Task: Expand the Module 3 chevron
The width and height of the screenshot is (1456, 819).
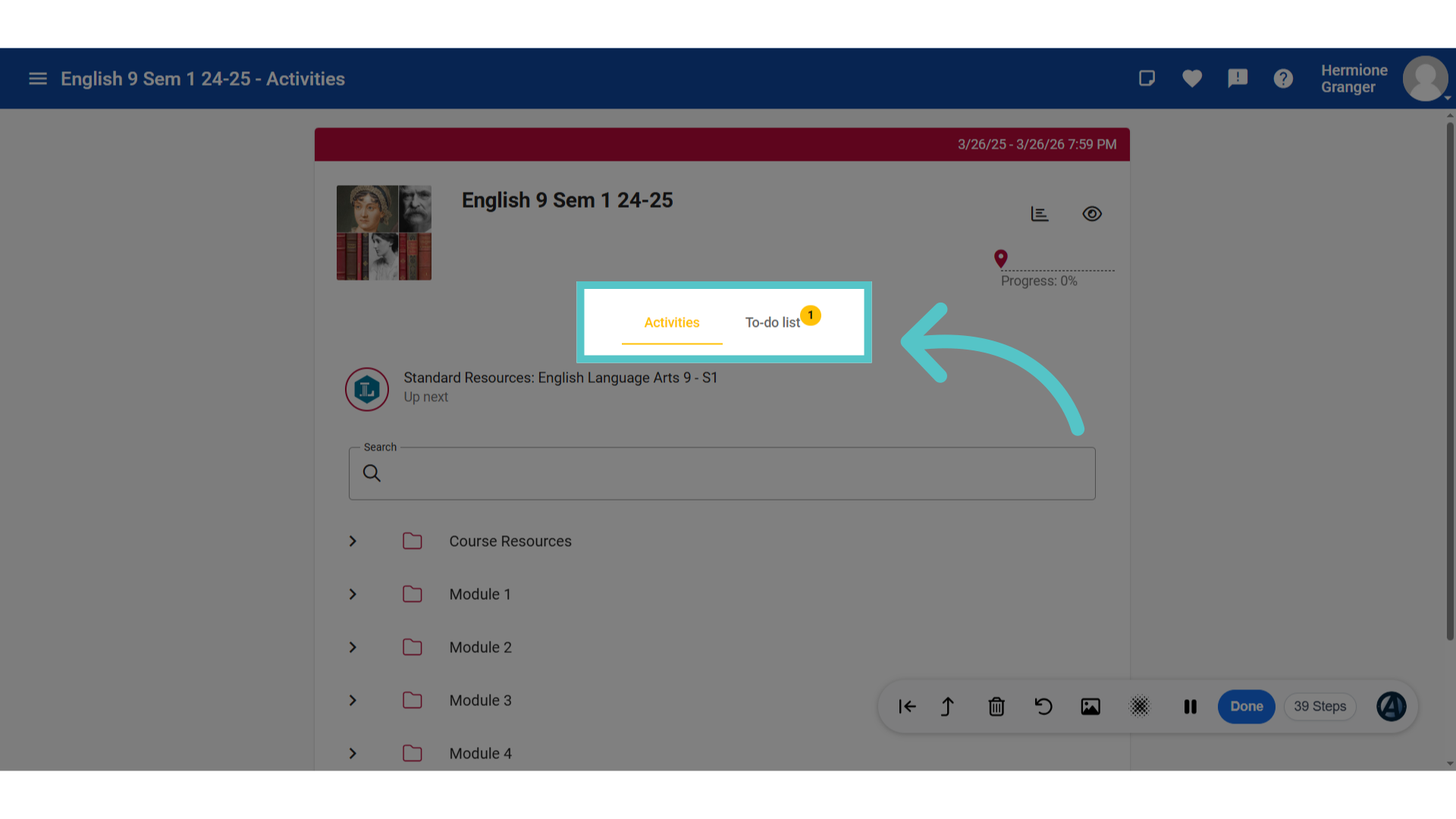Action: pyautogui.click(x=353, y=701)
